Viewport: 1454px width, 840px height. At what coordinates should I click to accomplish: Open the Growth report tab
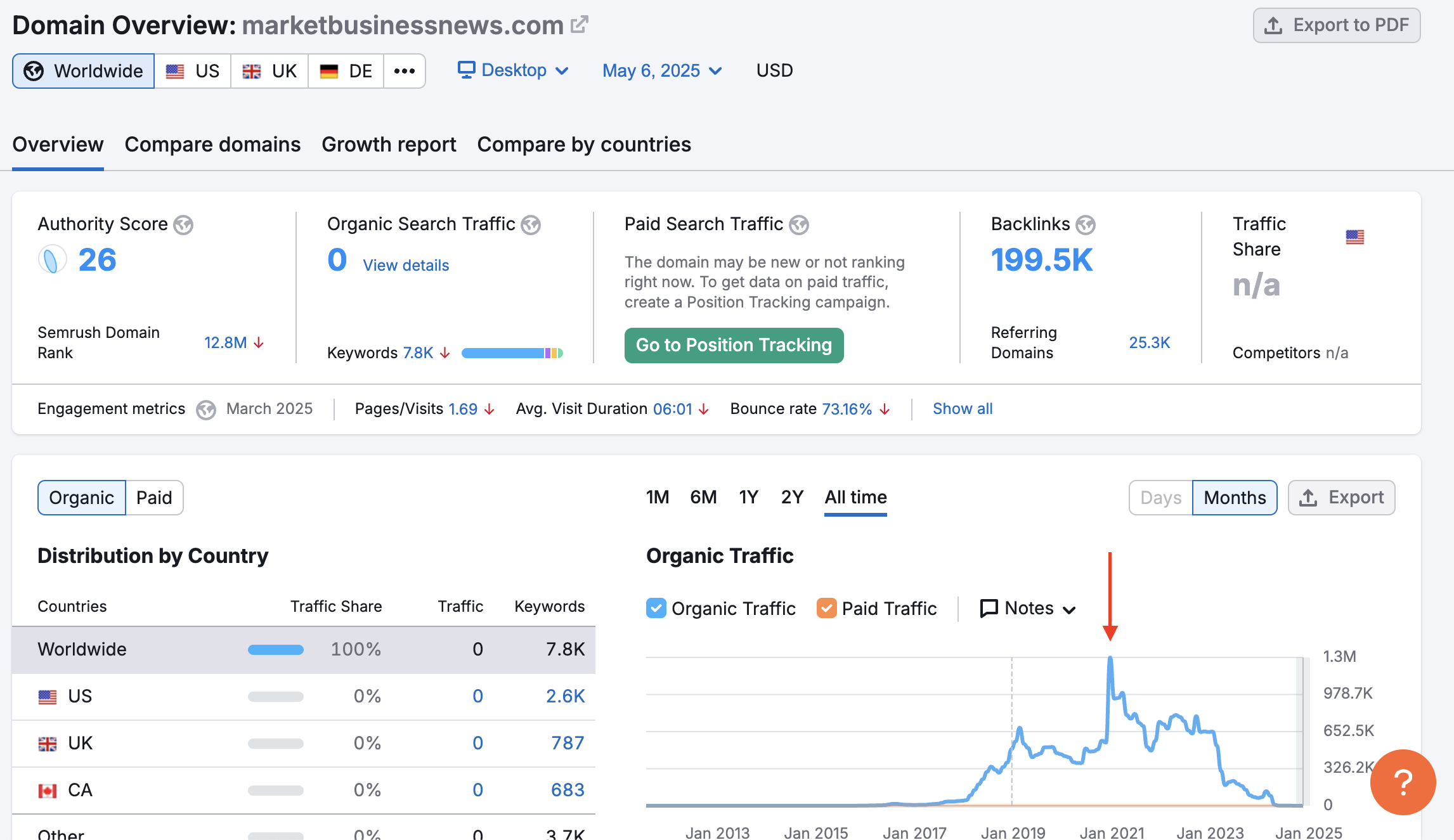[389, 145]
